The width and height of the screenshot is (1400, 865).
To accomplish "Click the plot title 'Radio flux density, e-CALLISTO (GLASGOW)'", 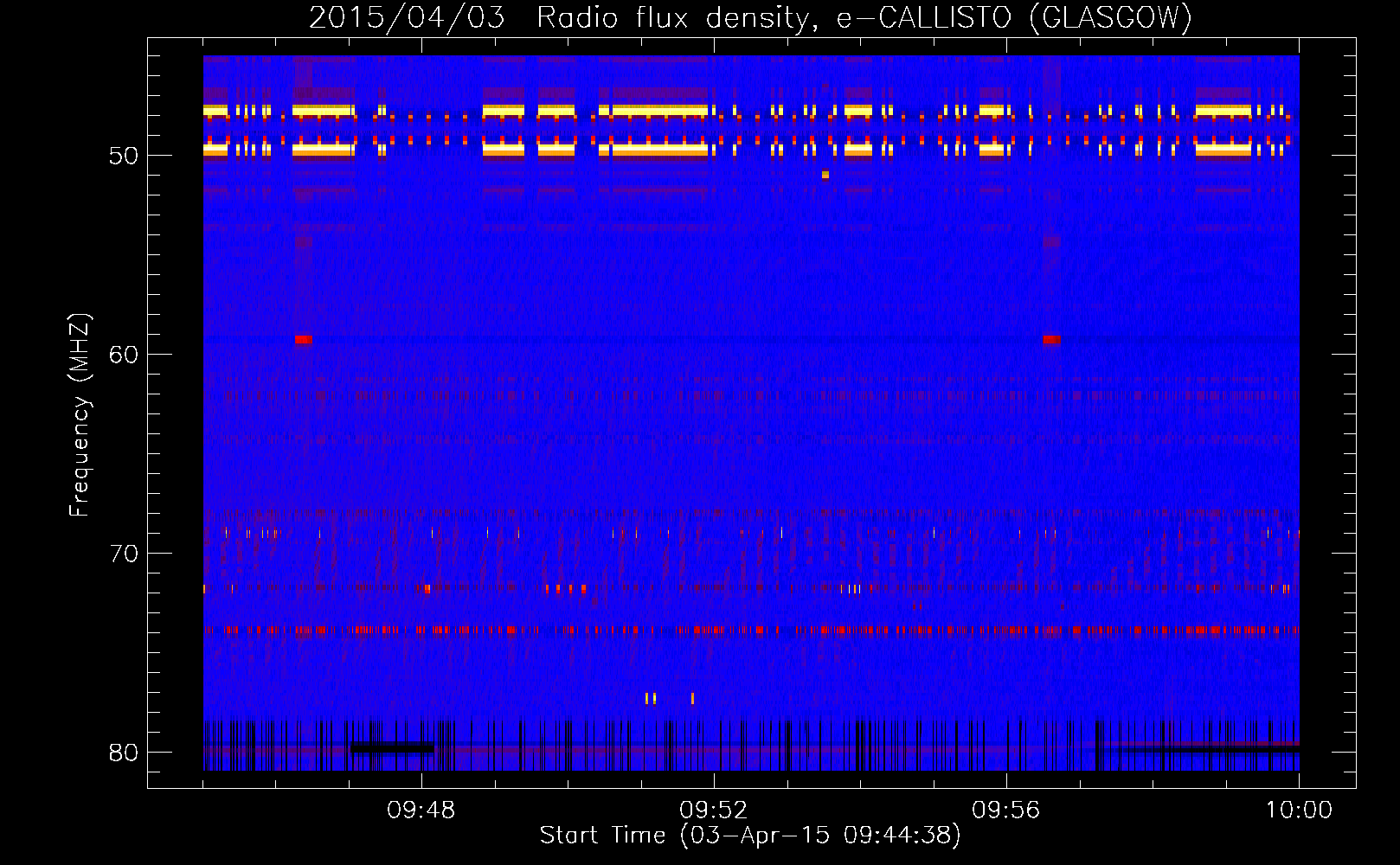I will (864, 17).
